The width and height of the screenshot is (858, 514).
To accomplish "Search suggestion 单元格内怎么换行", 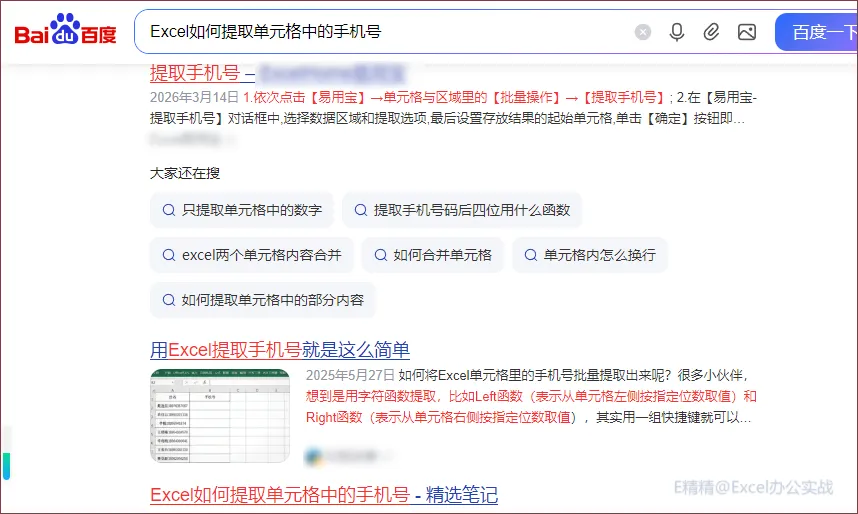I will point(590,255).
